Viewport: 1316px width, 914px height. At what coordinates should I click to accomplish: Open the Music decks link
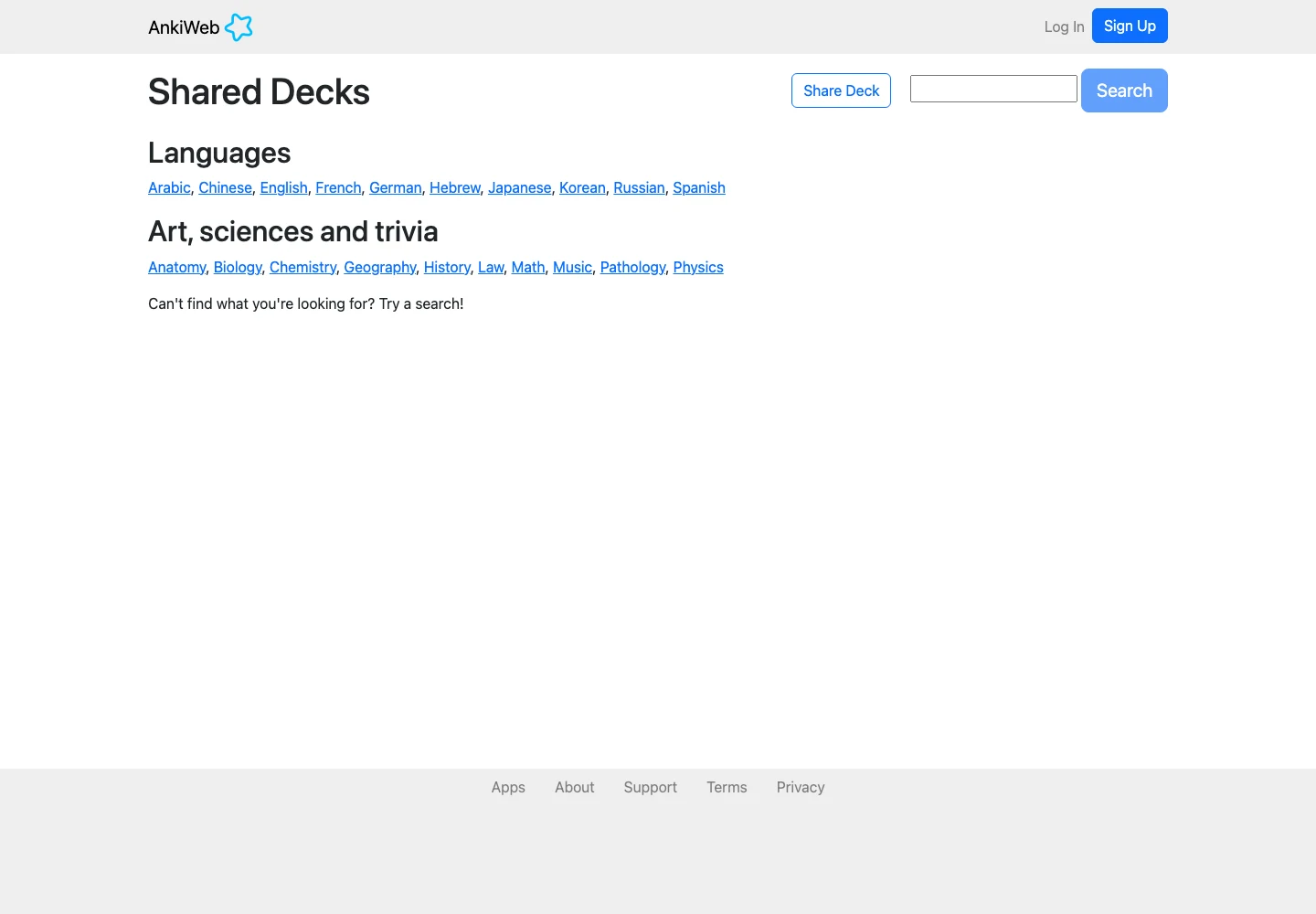[572, 267]
